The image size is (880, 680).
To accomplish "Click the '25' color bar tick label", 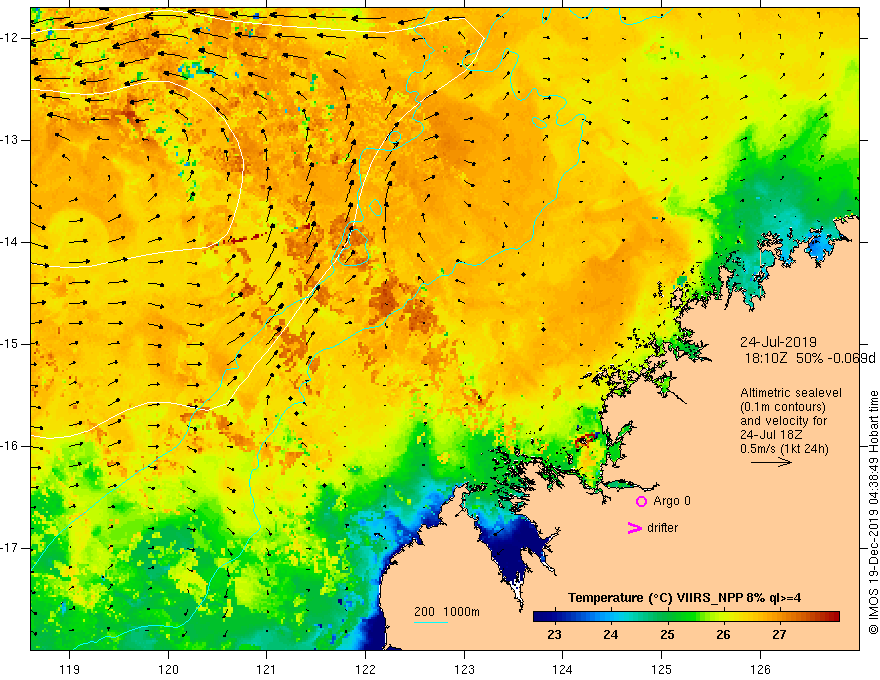I will (667, 635).
